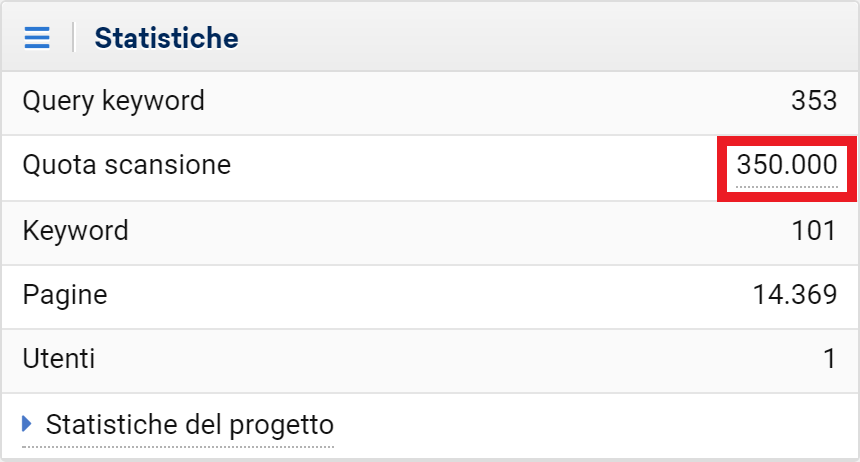860x462 pixels.
Task: Select the Query keyword label
Action: point(113,101)
